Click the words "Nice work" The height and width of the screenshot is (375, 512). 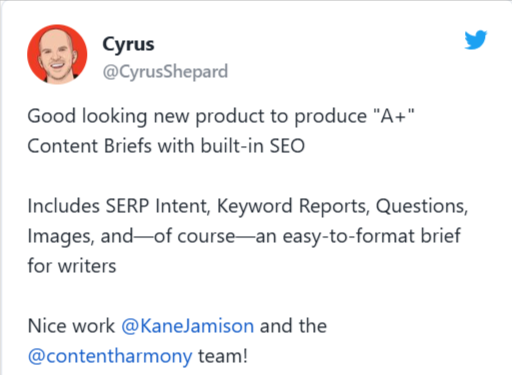tap(71, 326)
